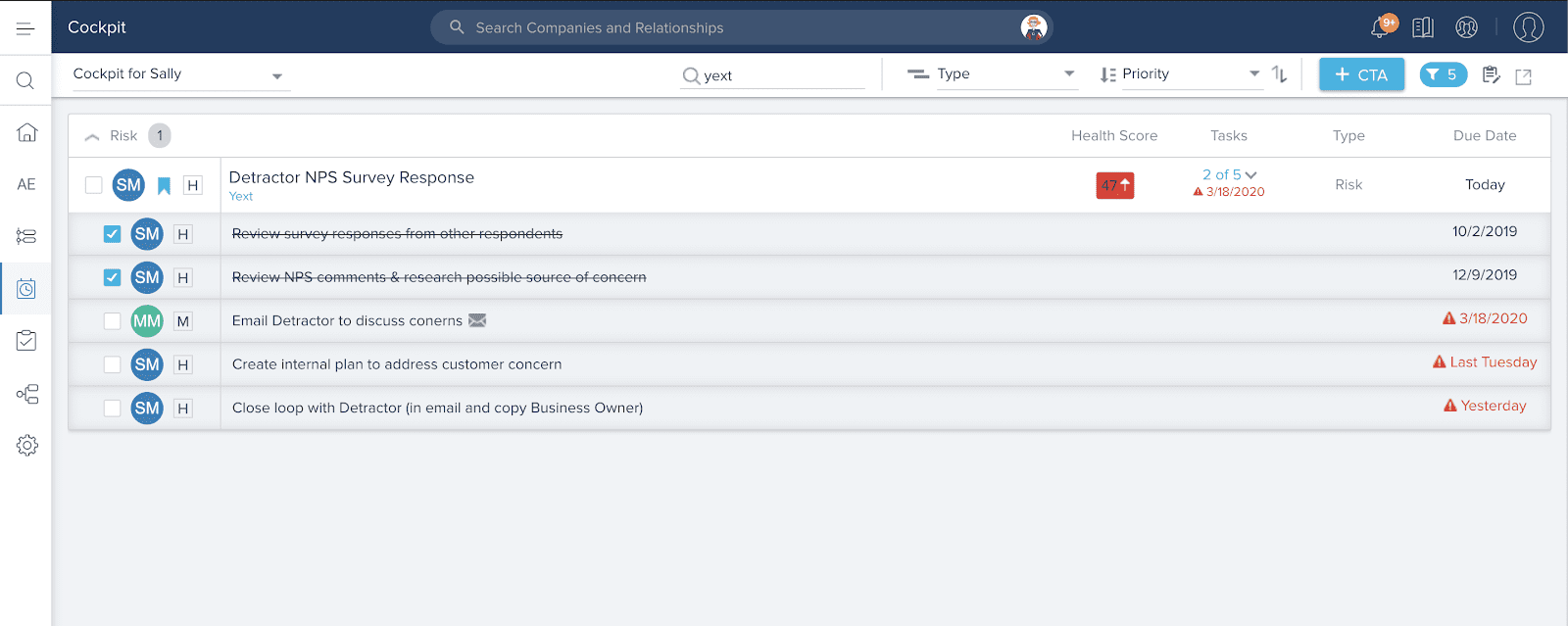Collapse the Risk group section
Screen dimensions: 1568x626
pos(92,136)
